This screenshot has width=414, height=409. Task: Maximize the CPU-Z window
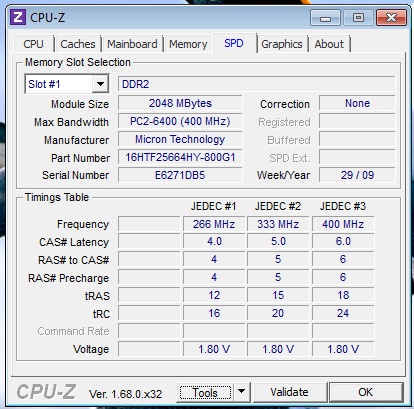pyautogui.click(x=358, y=17)
